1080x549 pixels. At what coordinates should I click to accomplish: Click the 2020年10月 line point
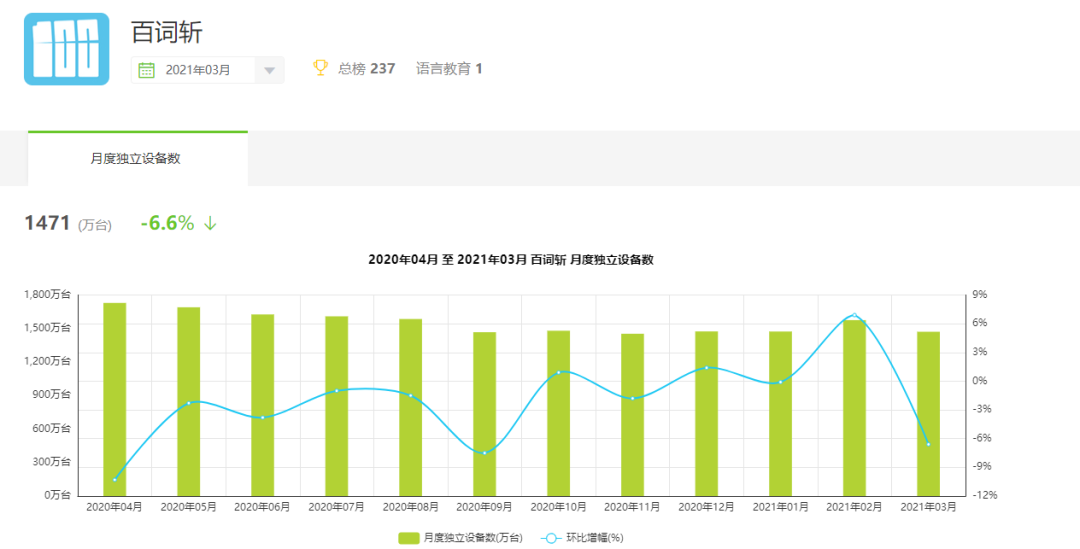559,372
